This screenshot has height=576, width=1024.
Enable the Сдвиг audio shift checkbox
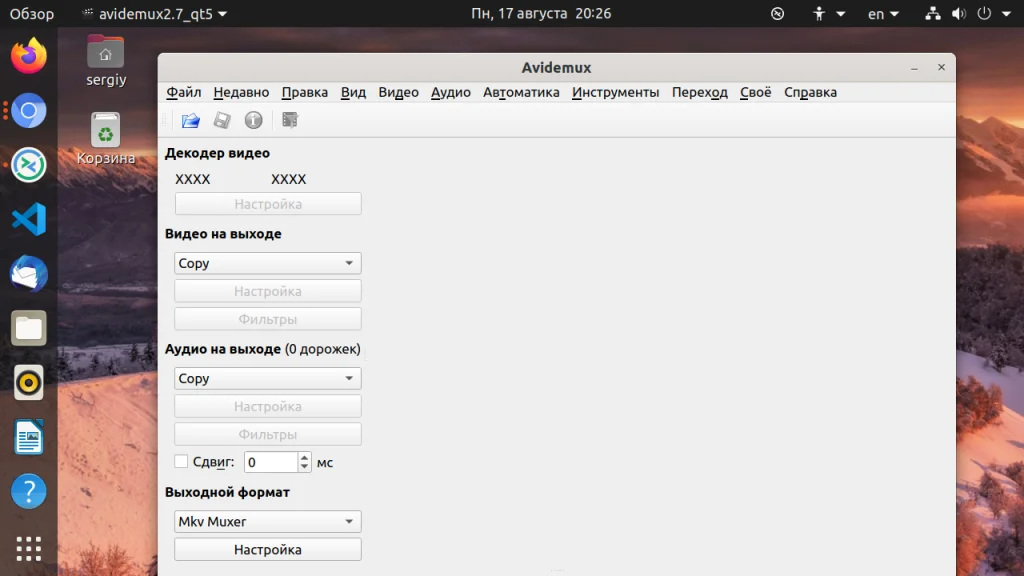[182, 462]
